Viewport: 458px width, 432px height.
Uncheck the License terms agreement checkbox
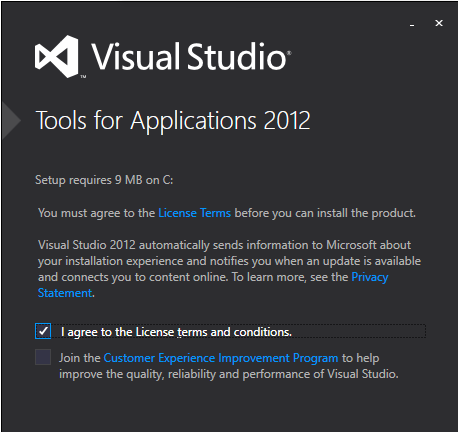point(43,331)
